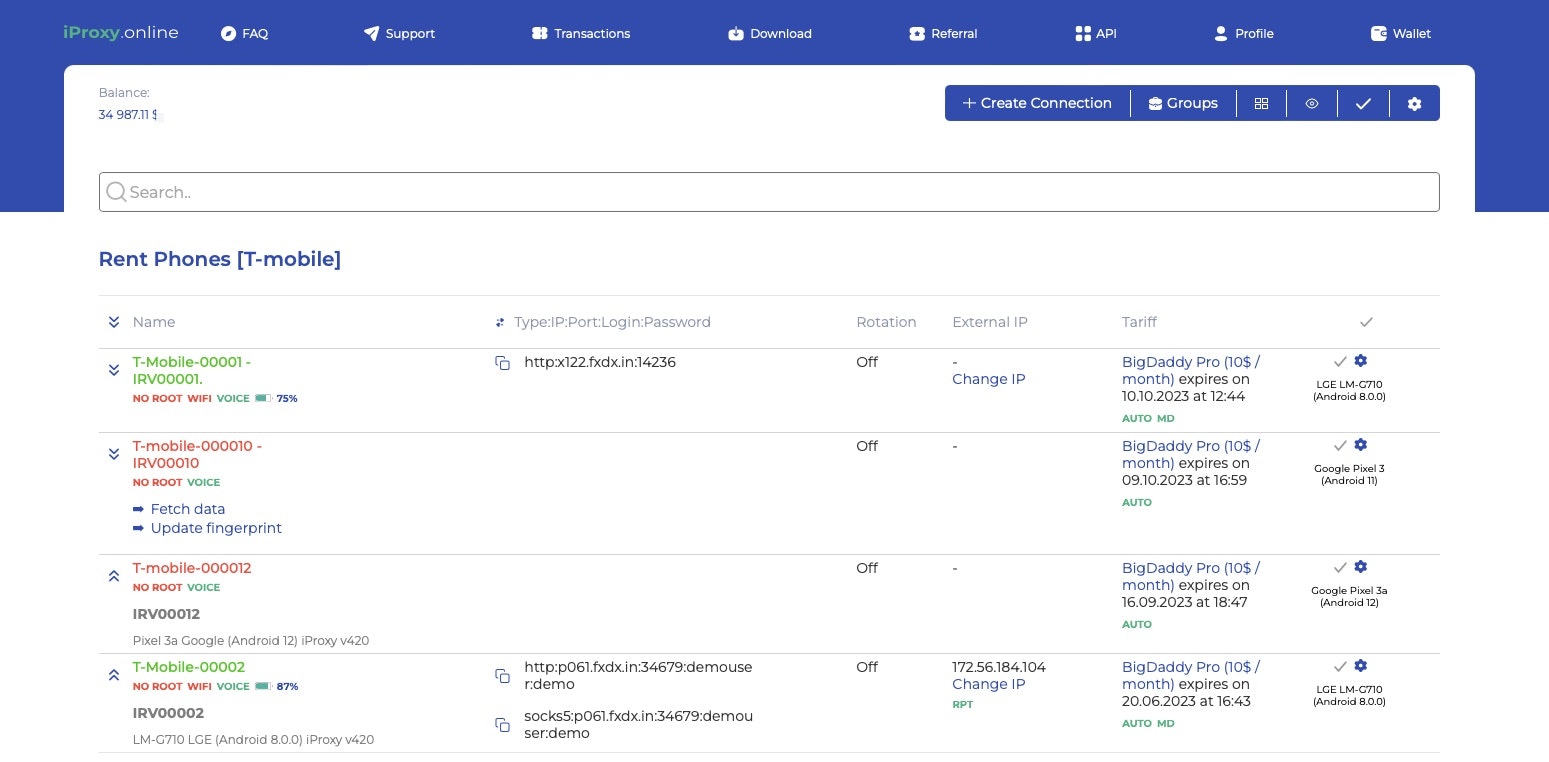Image resolution: width=1549 pixels, height=762 pixels.
Task: Click the Update fingerprint link
Action: coord(215,528)
